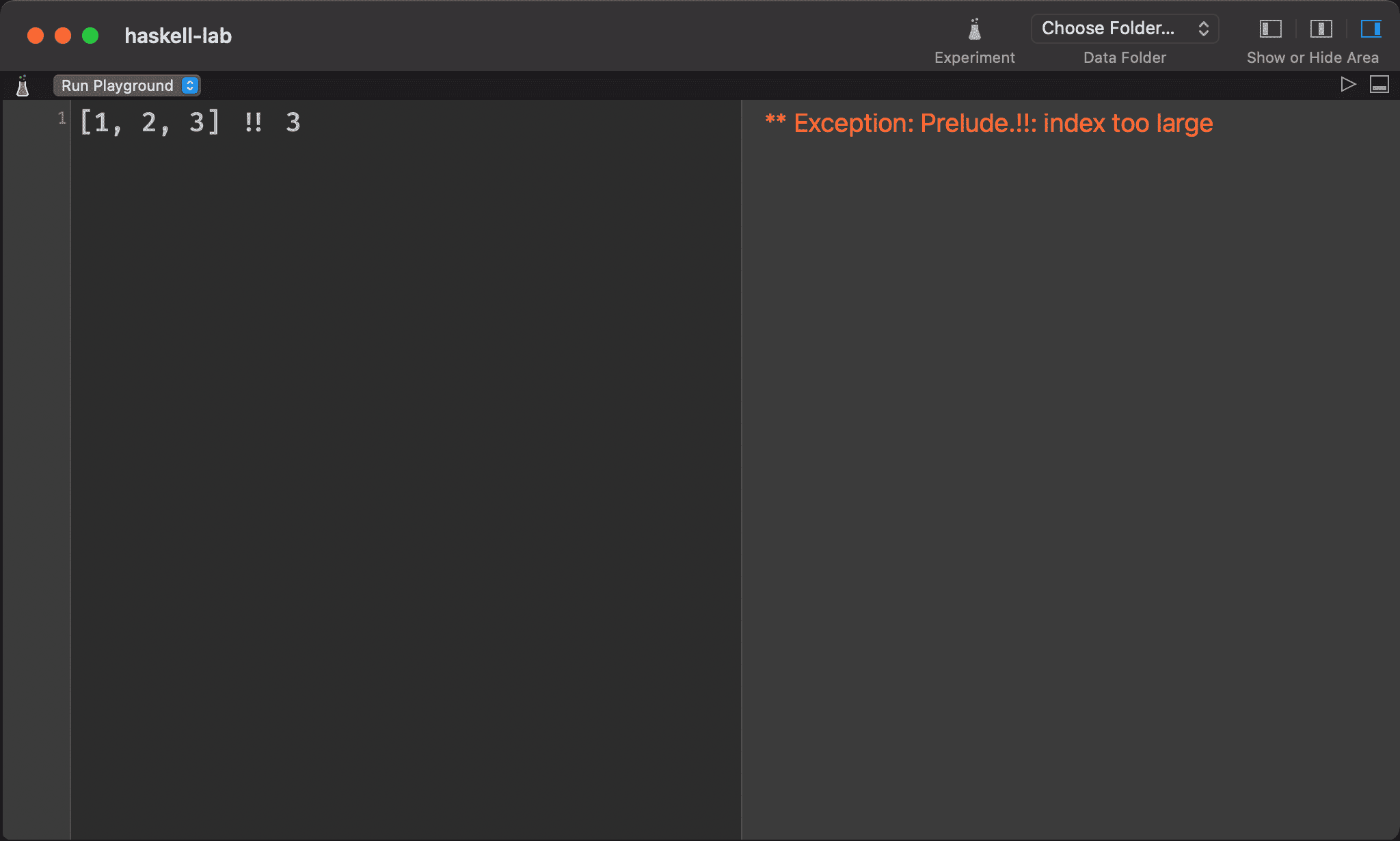Toggle the middle editor area
The height and width of the screenshot is (841, 1400).
click(1321, 29)
